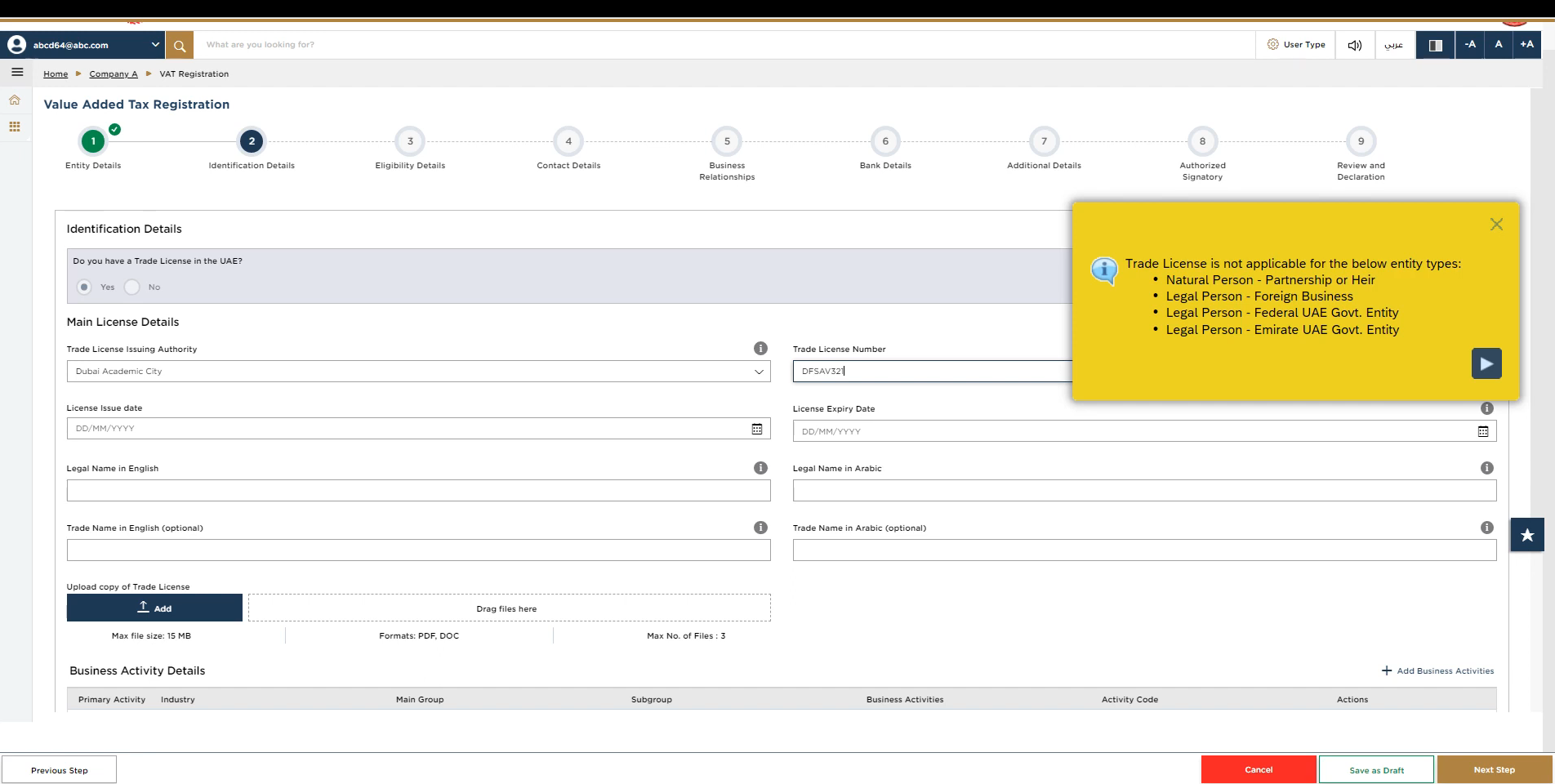Screen dimensions: 1555x784
Task: Close the yellow Trade License tooltip
Action: click(1496, 225)
